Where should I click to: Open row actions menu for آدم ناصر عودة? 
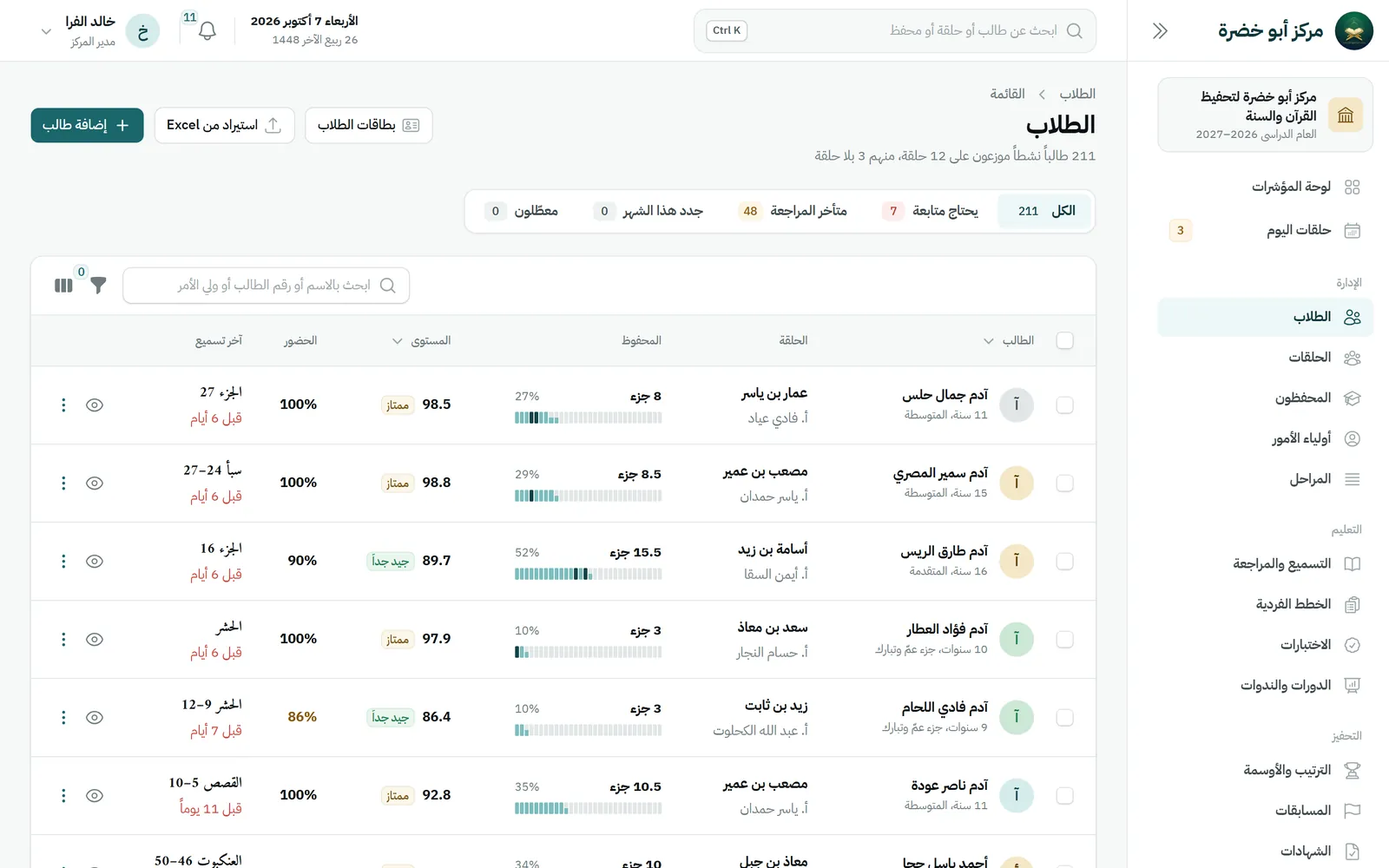point(63,796)
